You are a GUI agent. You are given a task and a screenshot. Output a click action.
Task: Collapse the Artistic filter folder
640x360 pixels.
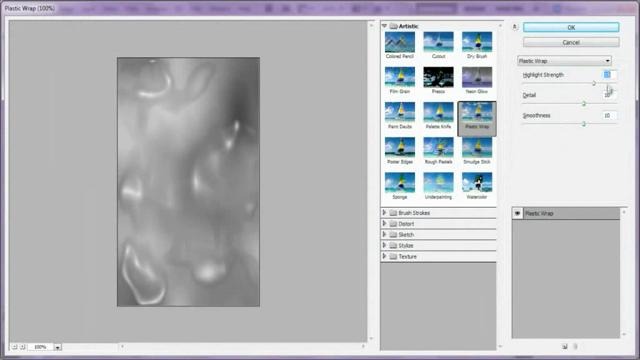coord(384,26)
